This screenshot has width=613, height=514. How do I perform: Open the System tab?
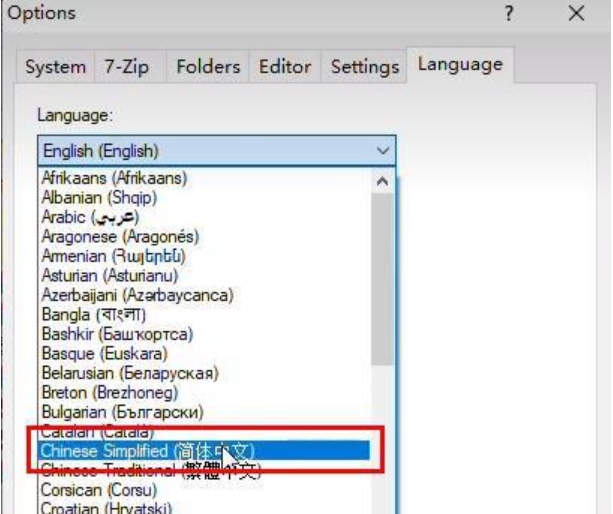pos(55,67)
